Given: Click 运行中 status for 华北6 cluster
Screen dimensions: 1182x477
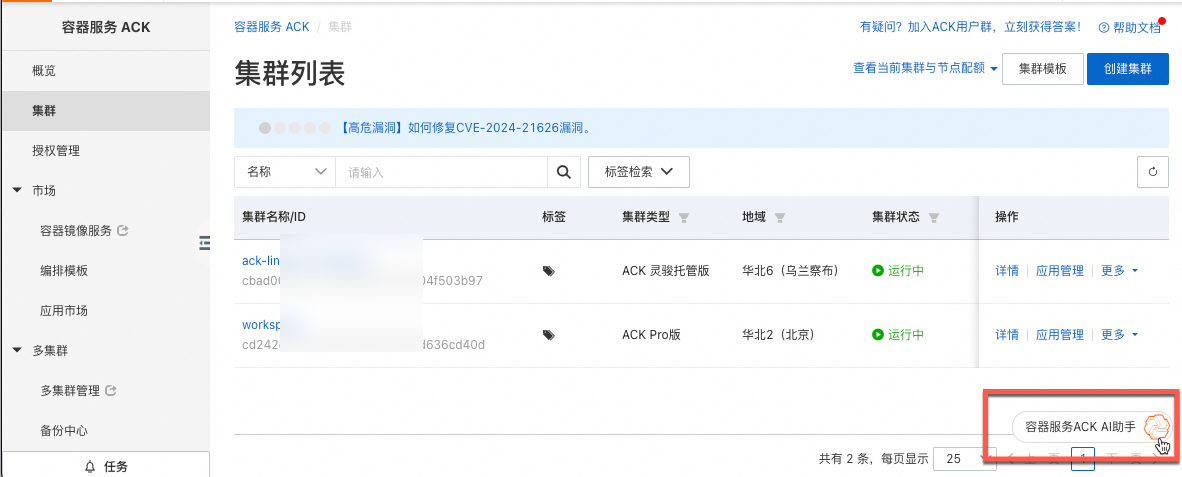Looking at the screenshot, I should point(898,271).
